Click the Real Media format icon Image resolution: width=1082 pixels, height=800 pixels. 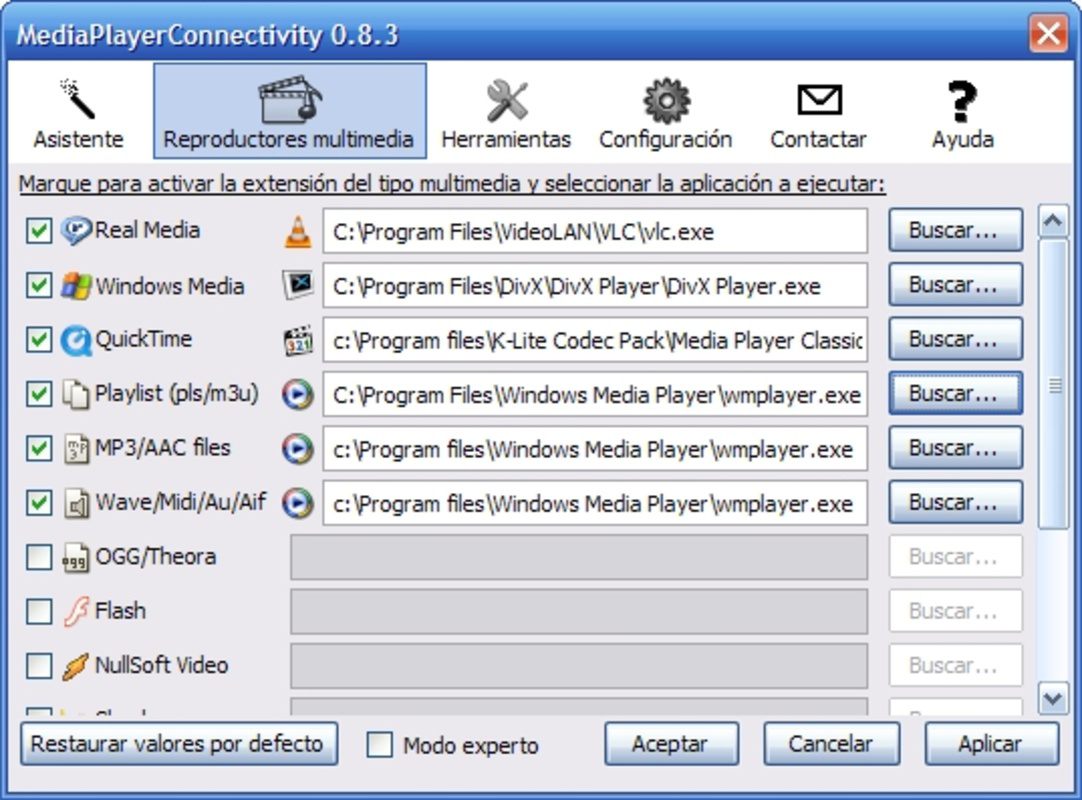pos(75,231)
